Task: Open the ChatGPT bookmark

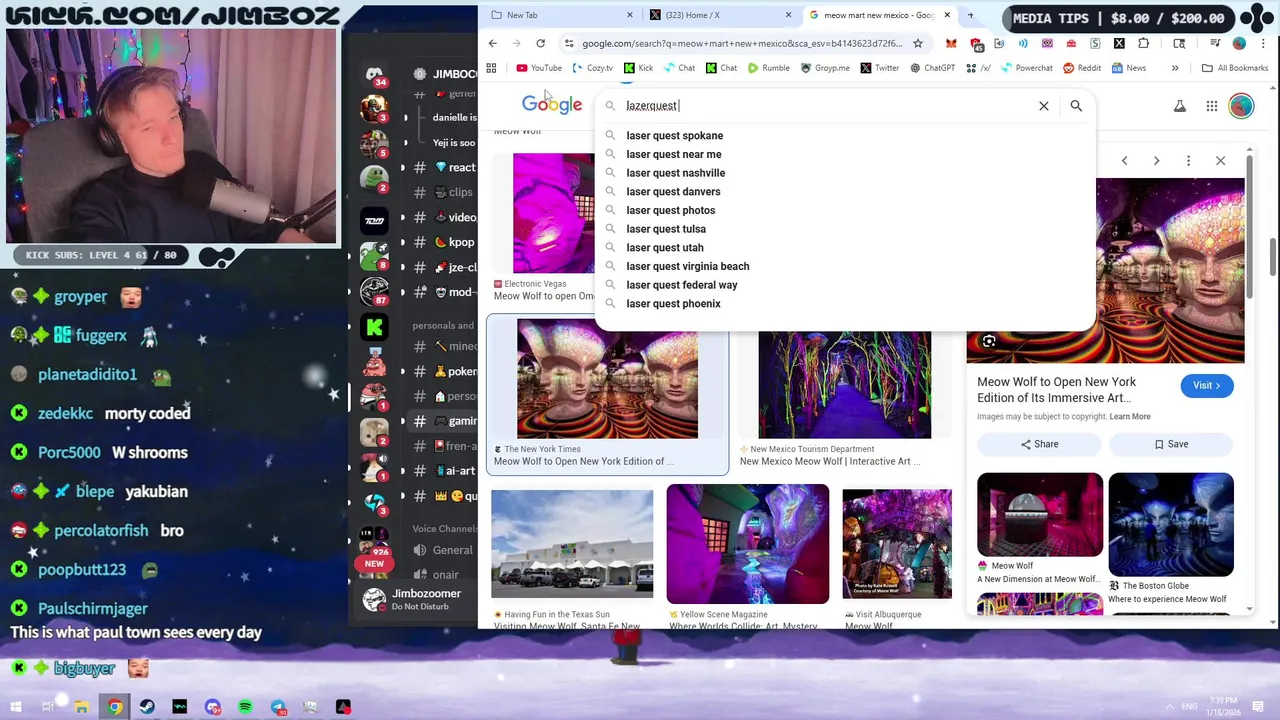Action: 932,68
